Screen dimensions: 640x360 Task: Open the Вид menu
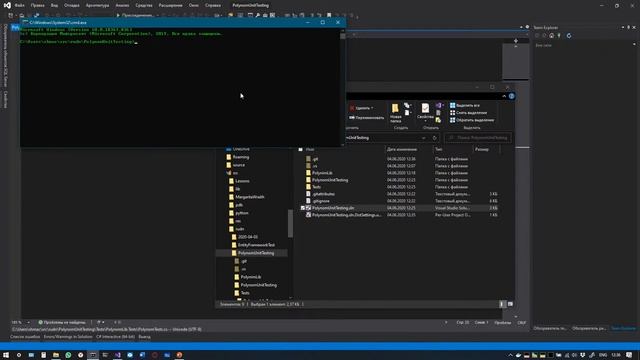tap(54, 5)
